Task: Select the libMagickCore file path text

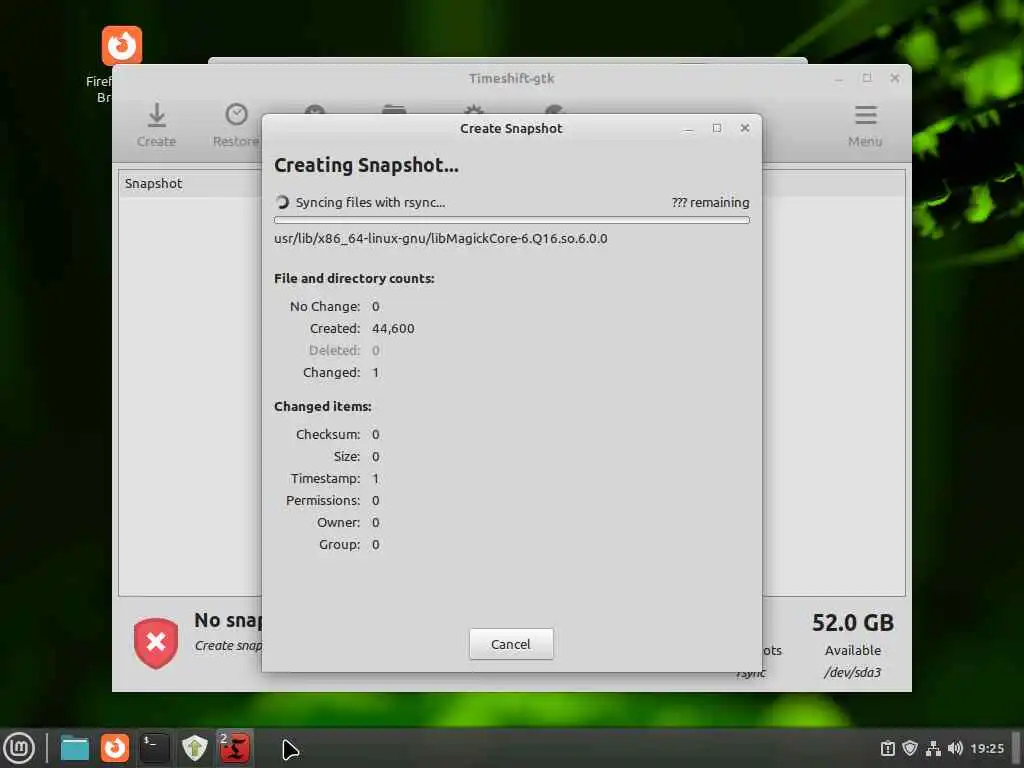Action: coord(441,238)
